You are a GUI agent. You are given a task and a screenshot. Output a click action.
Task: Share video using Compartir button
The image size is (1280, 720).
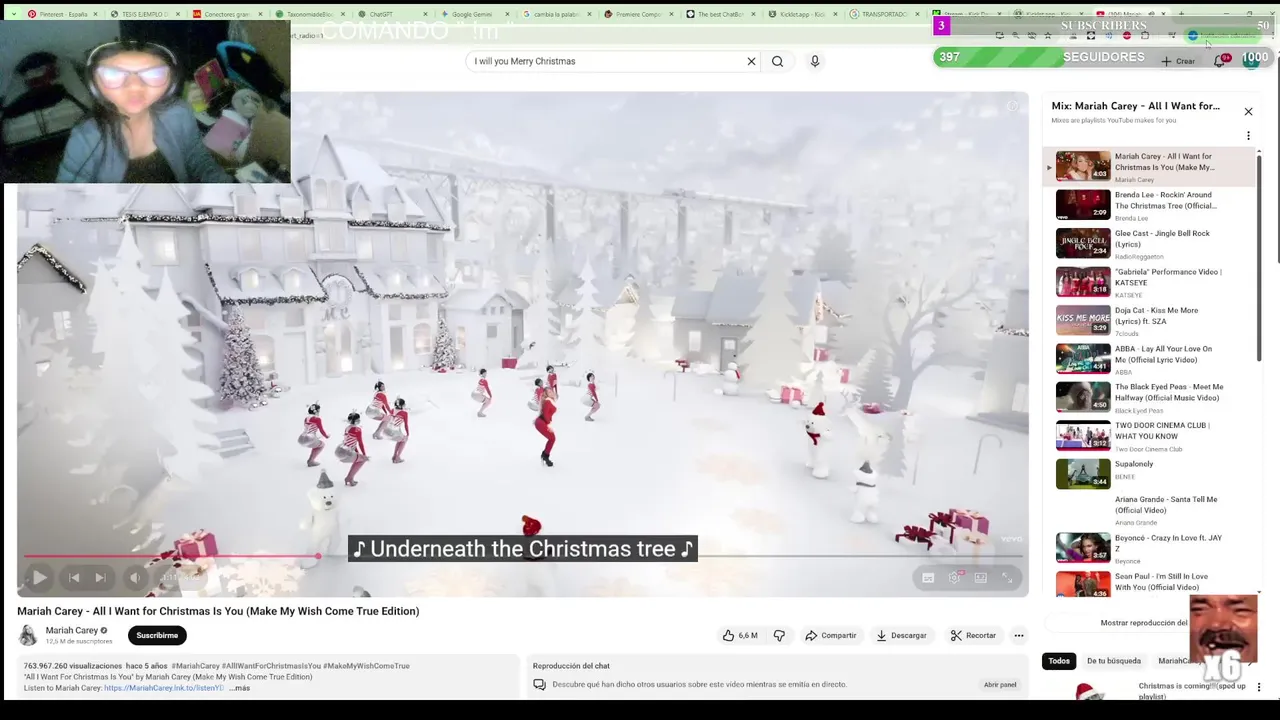pyautogui.click(x=831, y=635)
